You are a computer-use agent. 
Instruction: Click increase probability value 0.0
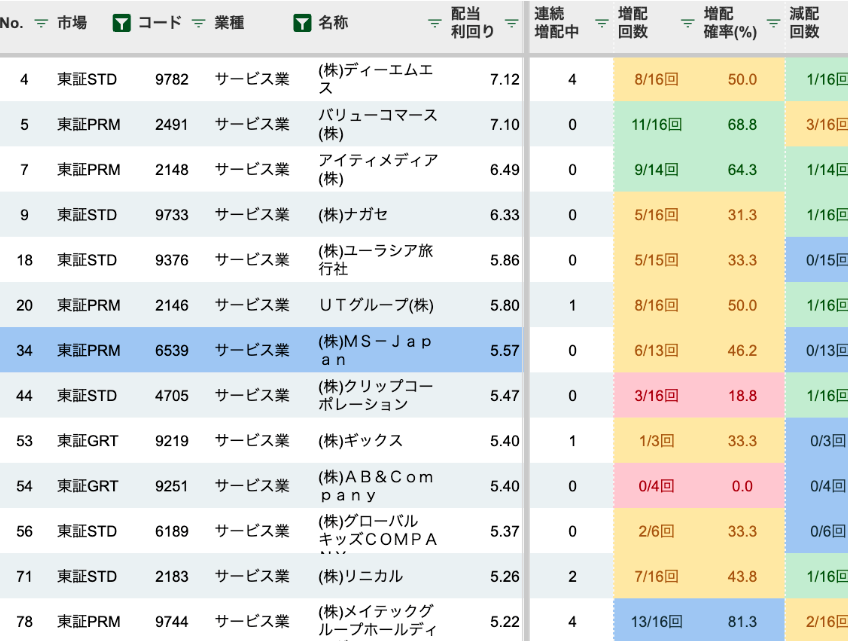point(742,486)
